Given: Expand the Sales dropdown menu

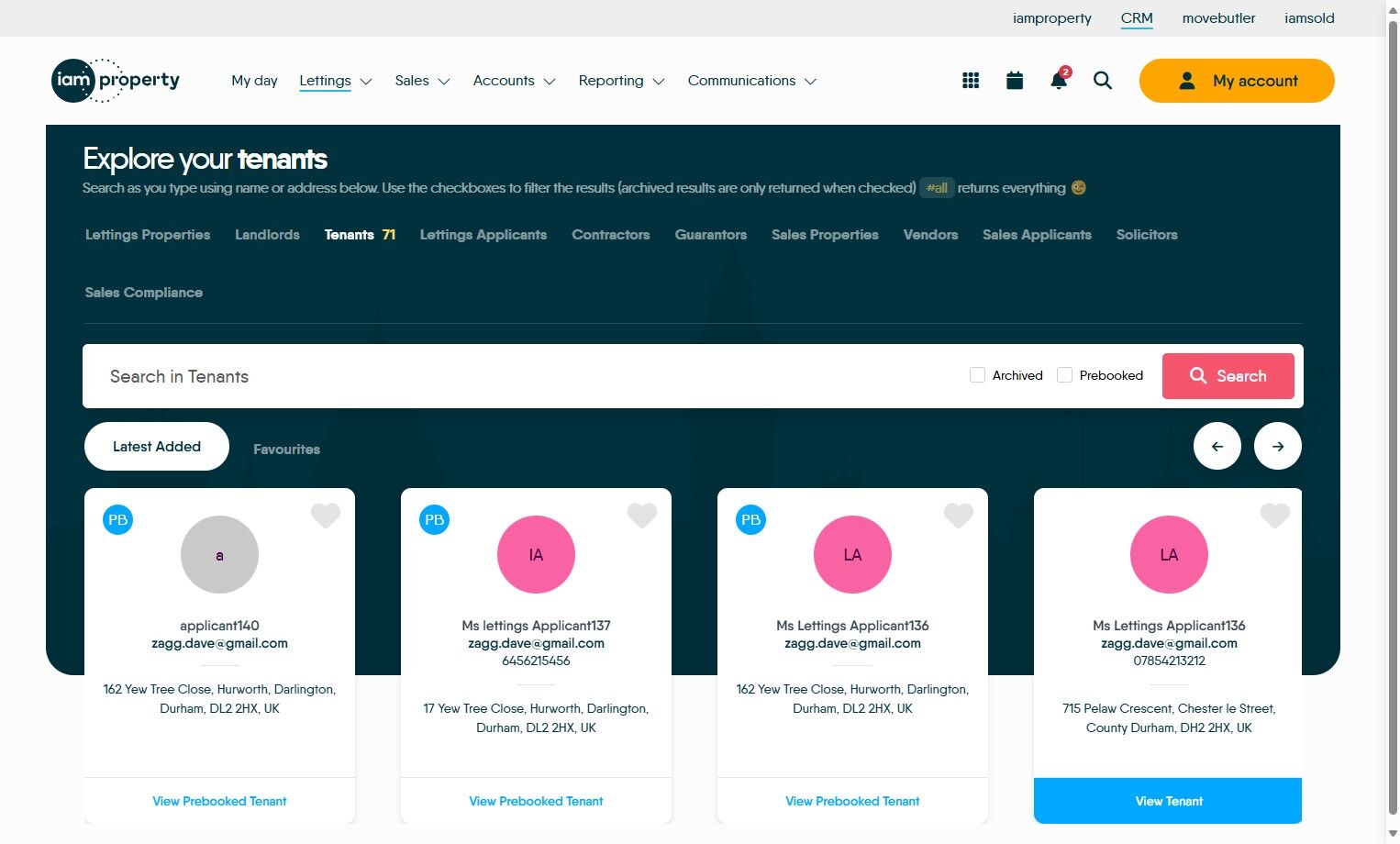Looking at the screenshot, I should tap(423, 81).
